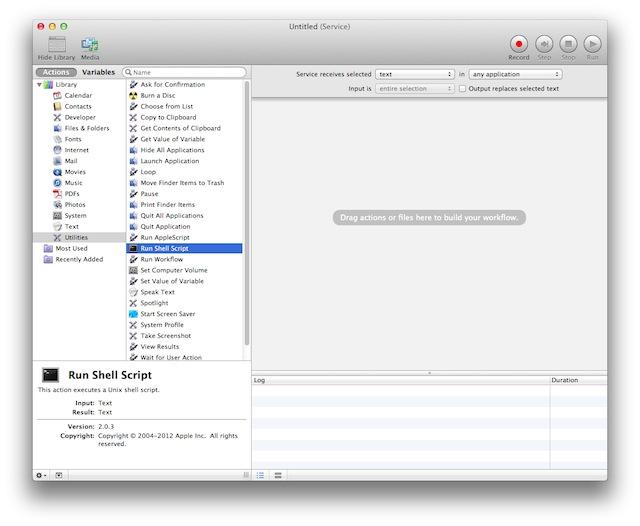Select the Run AppleScript action
640x526 pixels.
coord(164,237)
